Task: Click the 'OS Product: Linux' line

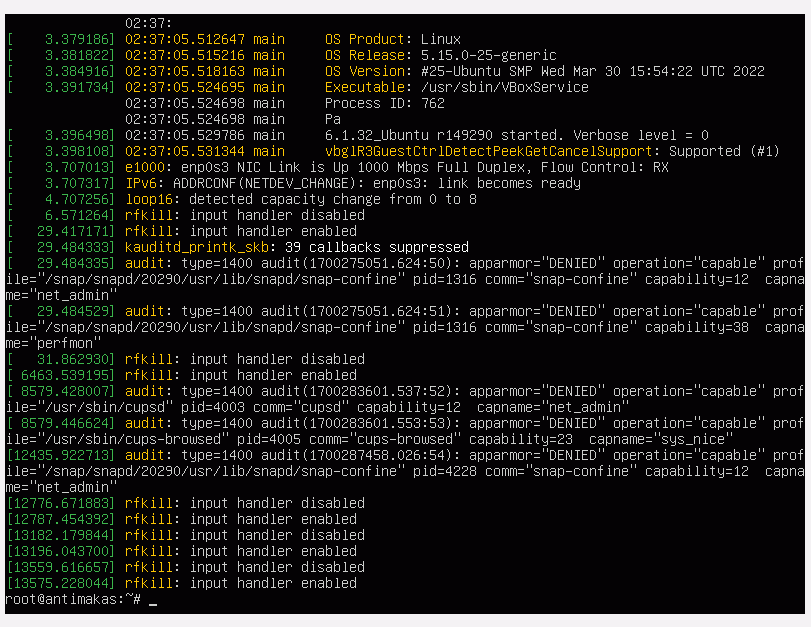Action: [x=393, y=39]
